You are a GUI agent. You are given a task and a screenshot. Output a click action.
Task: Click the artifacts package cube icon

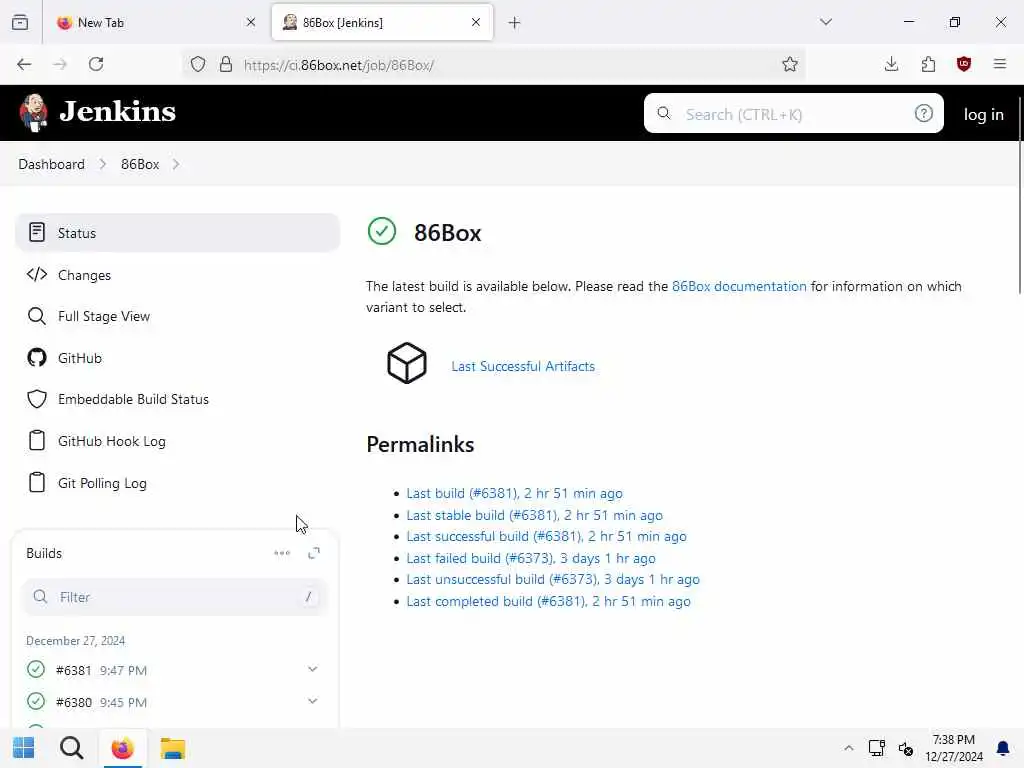[407, 363]
